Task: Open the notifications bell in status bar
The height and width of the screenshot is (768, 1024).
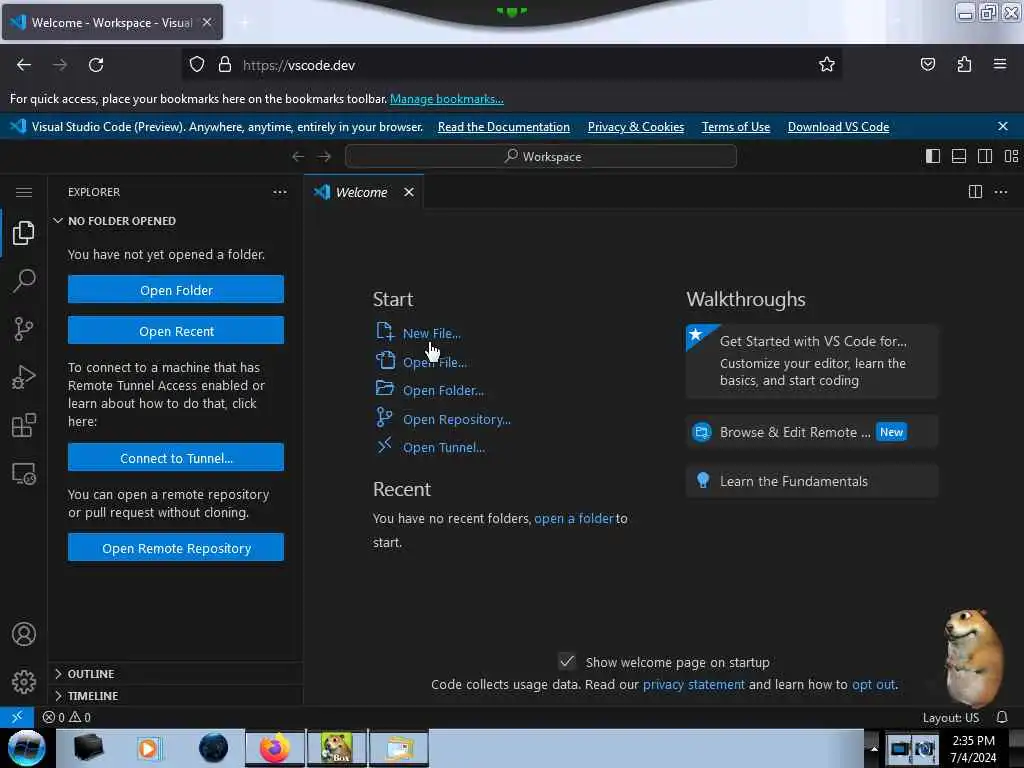Action: (1002, 717)
